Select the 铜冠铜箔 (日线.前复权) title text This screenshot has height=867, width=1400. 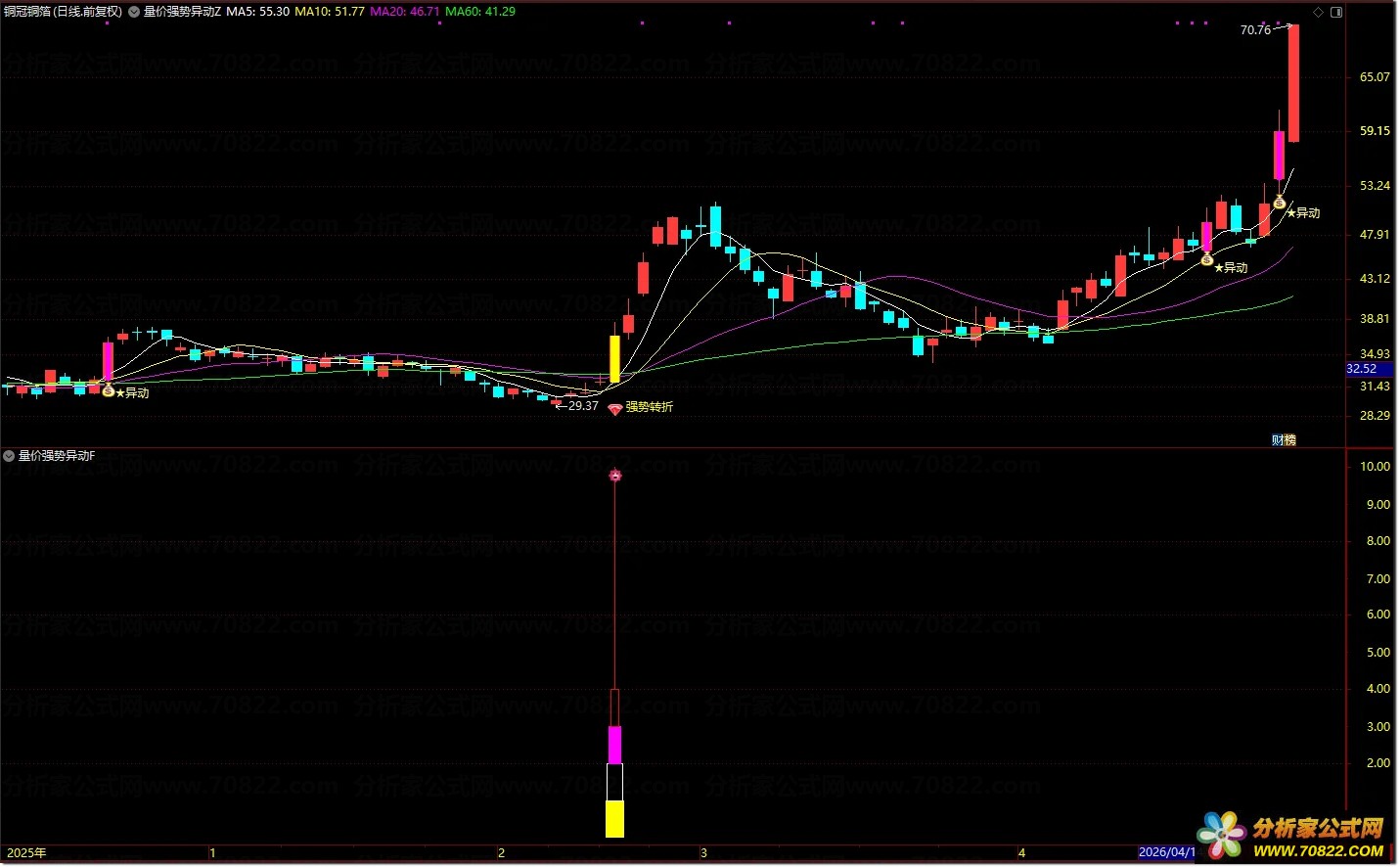63,12
